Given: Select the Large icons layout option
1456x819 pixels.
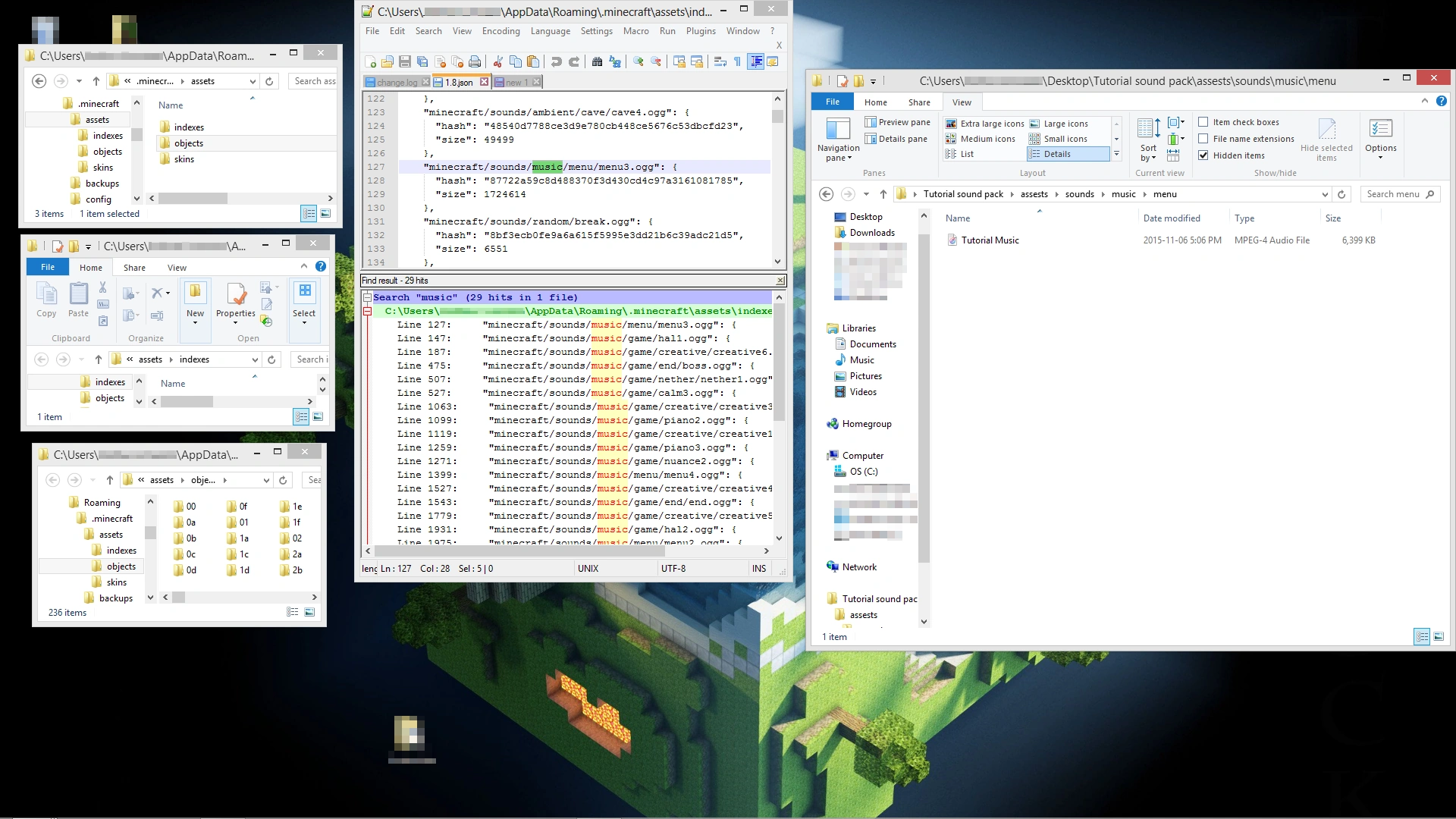Looking at the screenshot, I should coord(1059,124).
